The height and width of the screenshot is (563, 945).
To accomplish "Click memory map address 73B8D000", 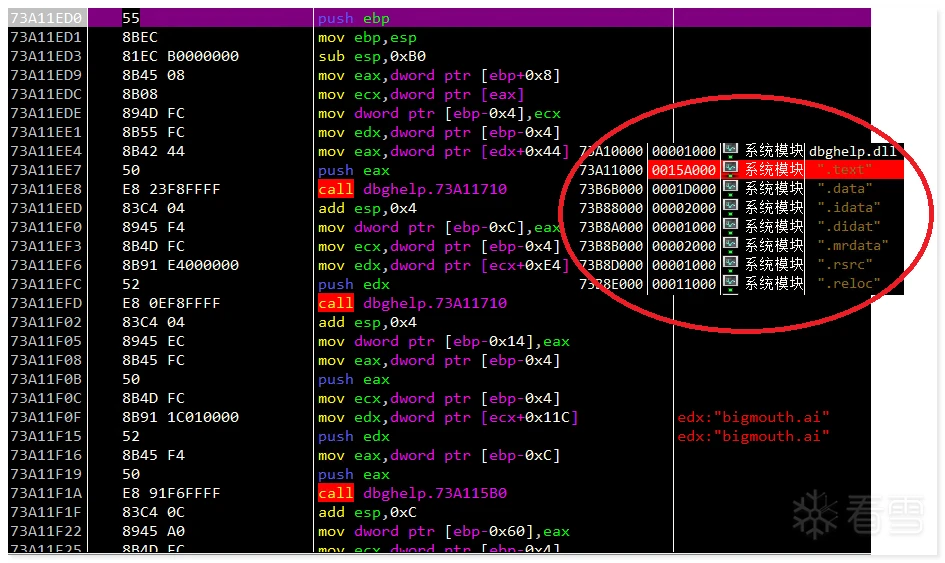I will pyautogui.click(x=611, y=265).
